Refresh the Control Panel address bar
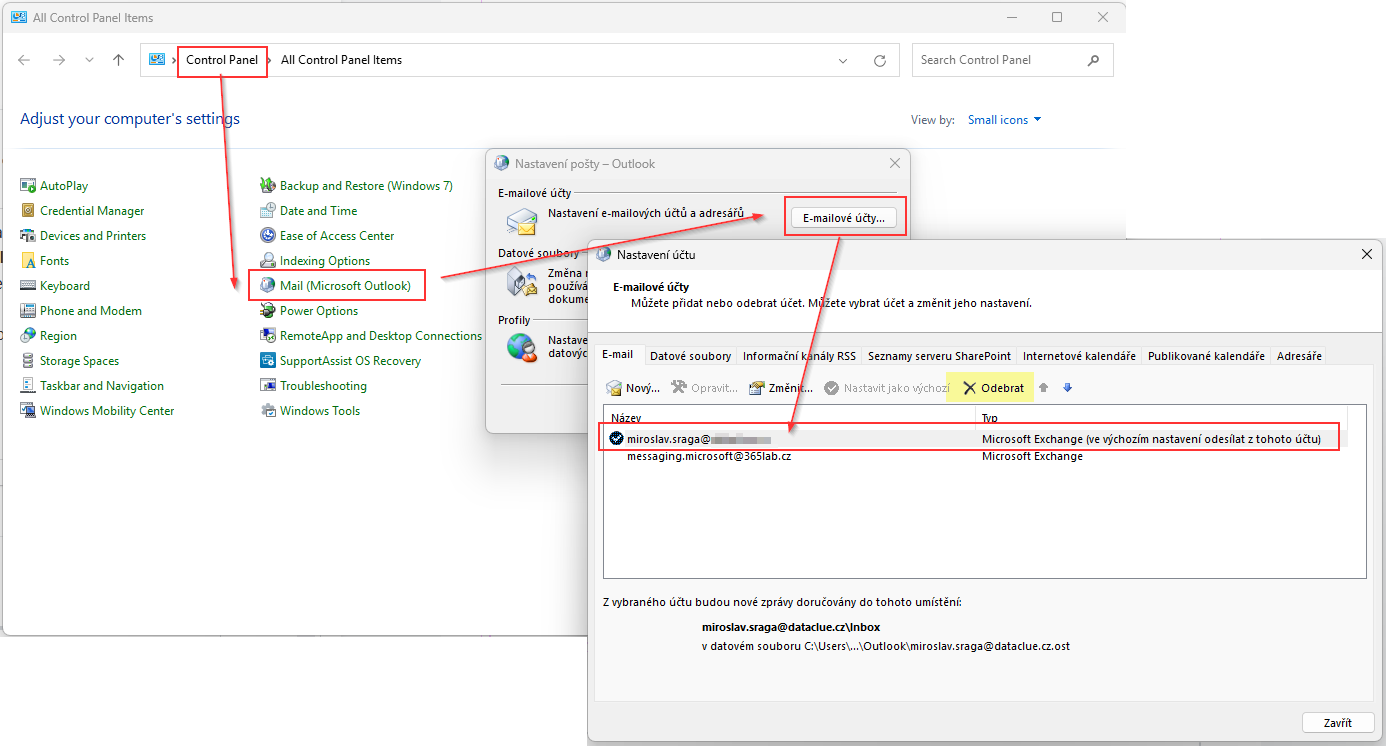The width and height of the screenshot is (1386, 746). point(880,60)
